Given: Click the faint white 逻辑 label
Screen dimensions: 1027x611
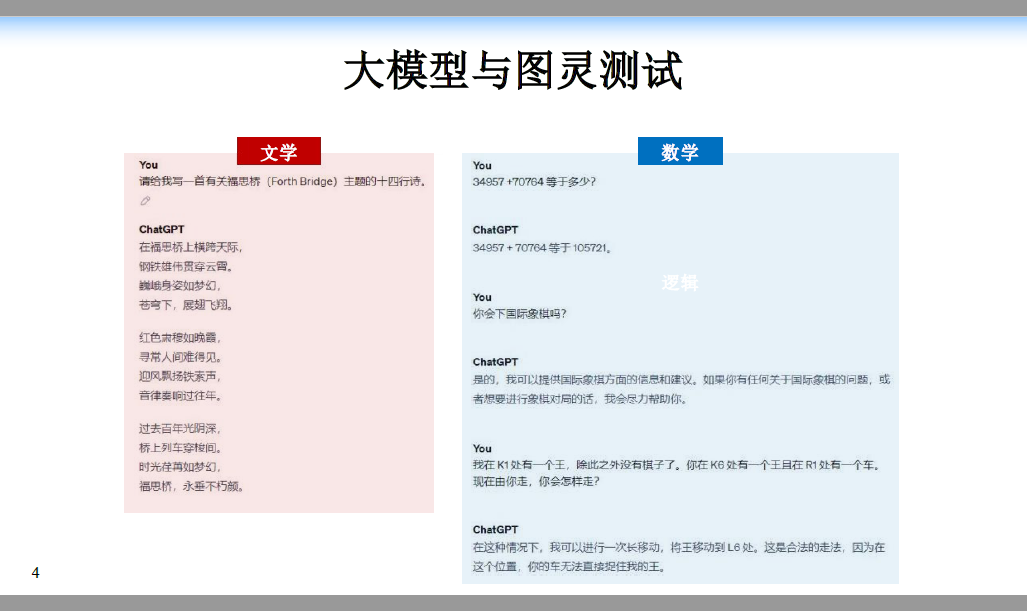Looking at the screenshot, I should pos(680,283).
